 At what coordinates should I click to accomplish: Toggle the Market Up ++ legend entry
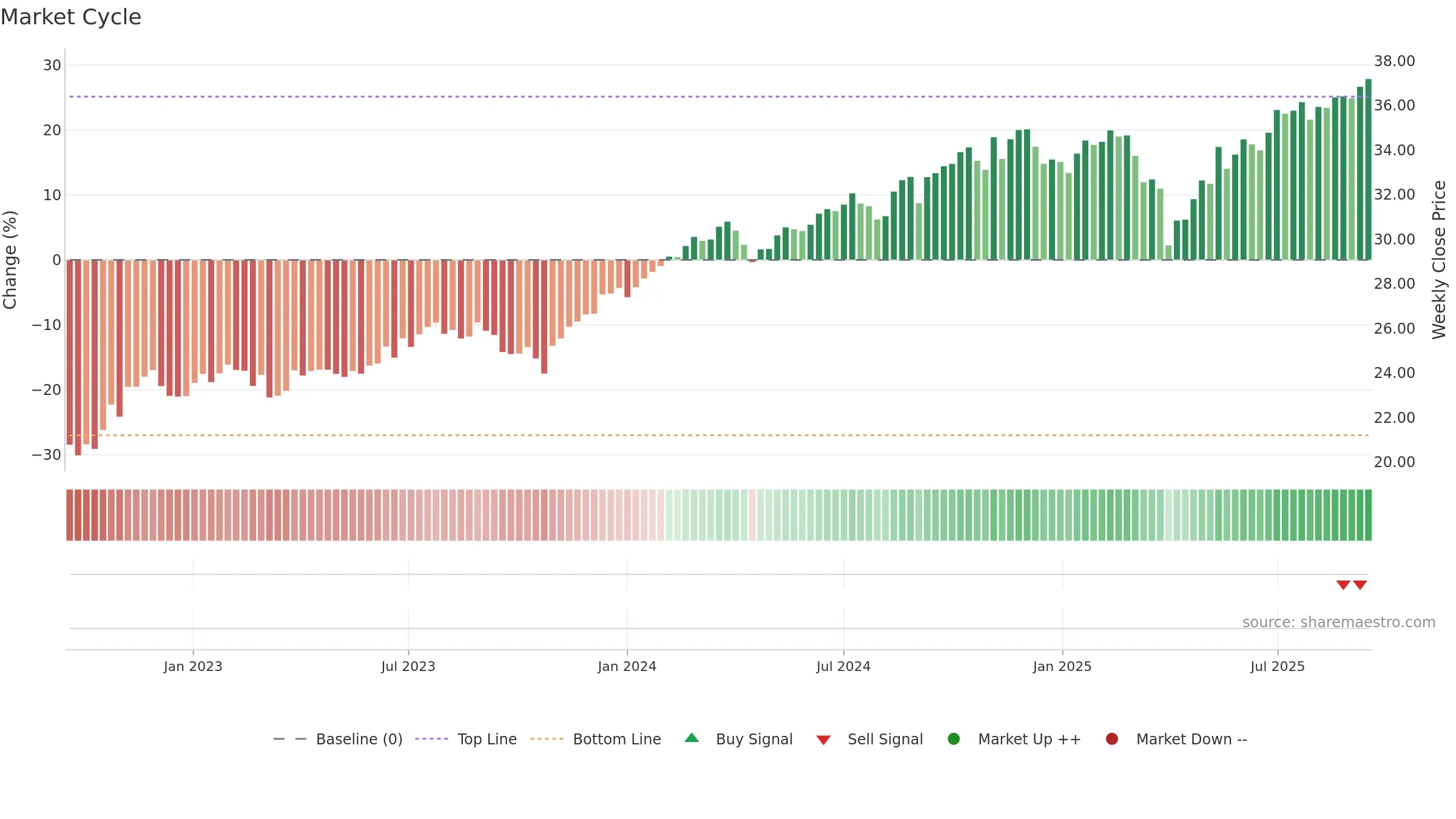[1014, 739]
